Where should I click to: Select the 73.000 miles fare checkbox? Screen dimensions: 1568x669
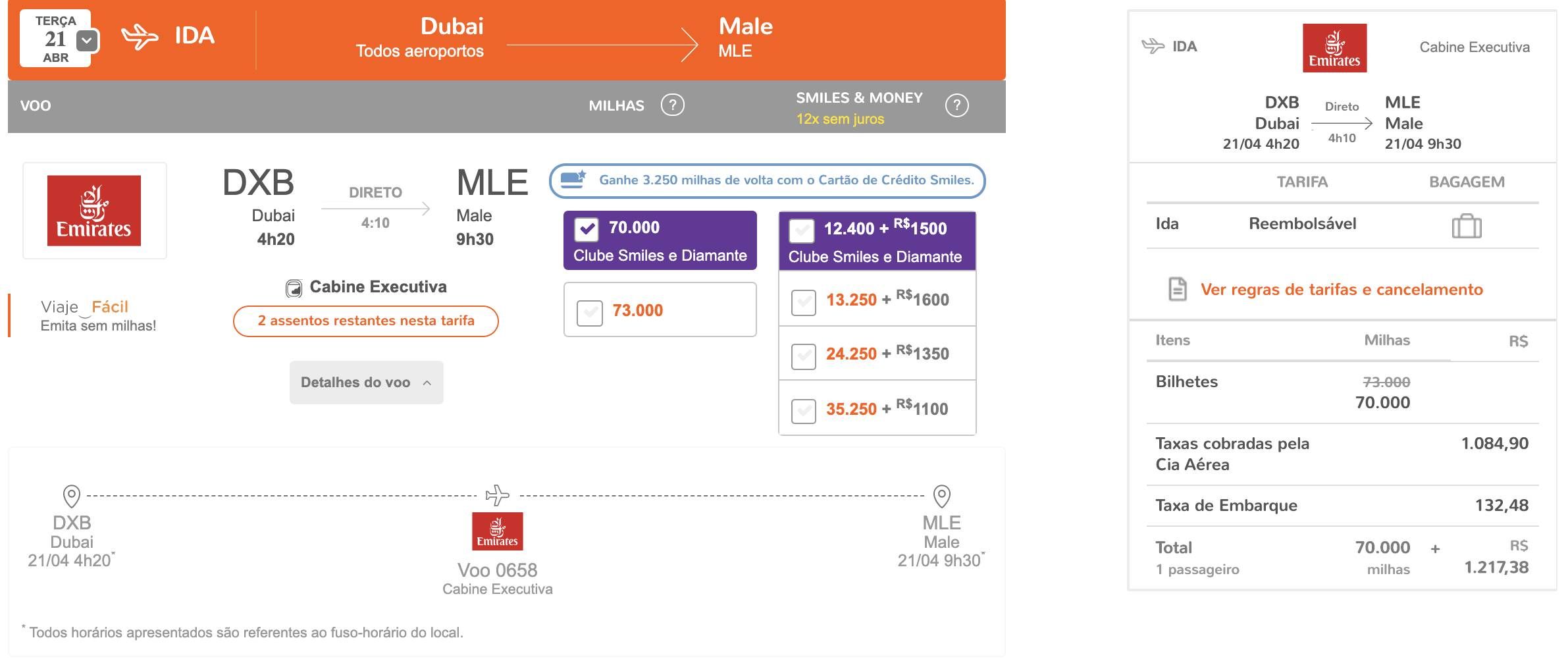(x=590, y=311)
